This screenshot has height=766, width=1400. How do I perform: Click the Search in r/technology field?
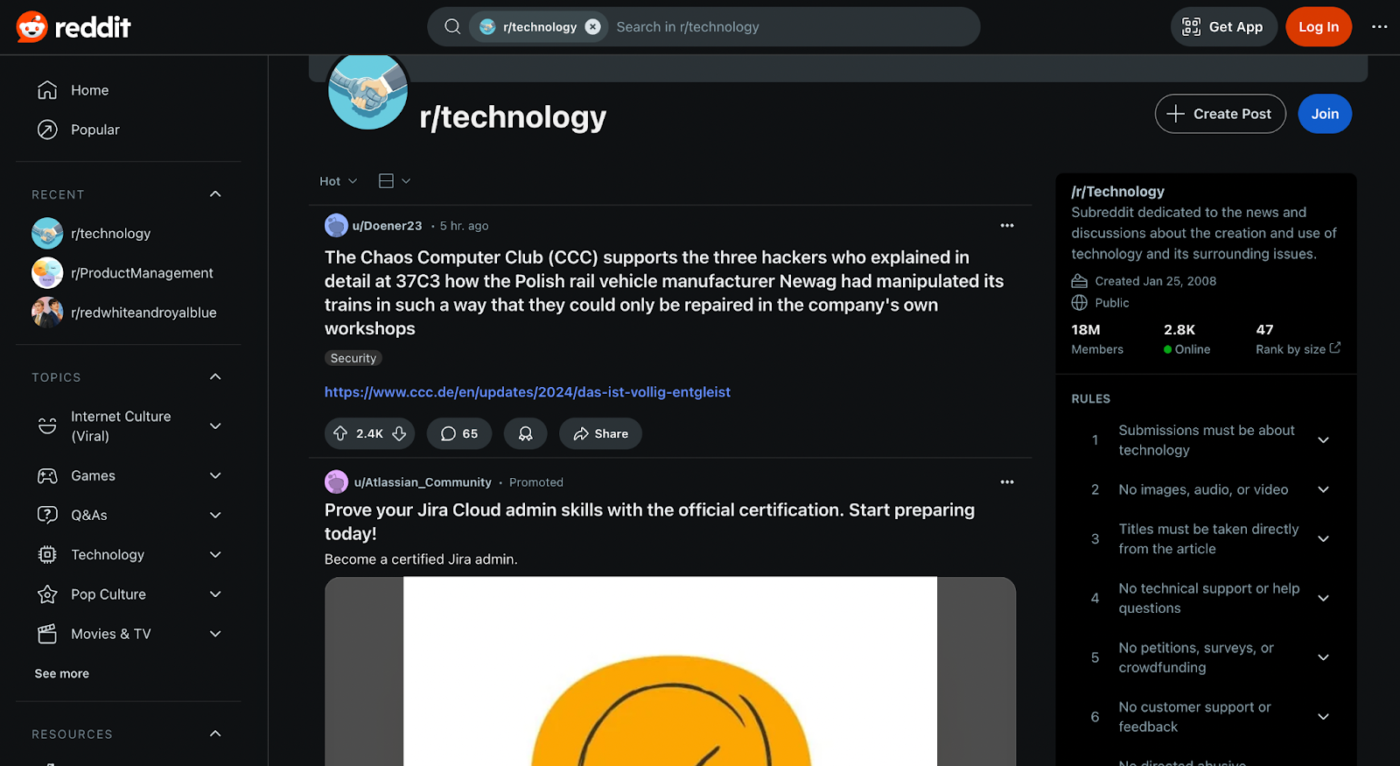click(780, 27)
